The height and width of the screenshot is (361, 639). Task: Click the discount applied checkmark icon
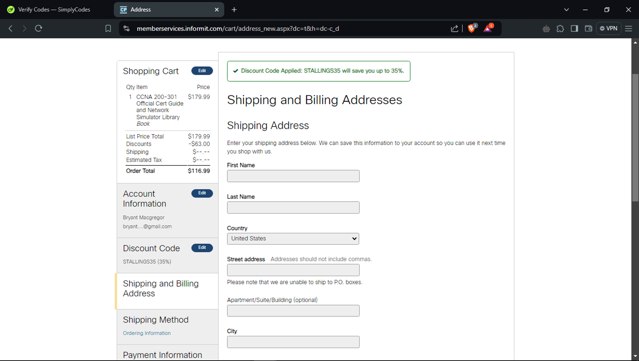click(235, 71)
